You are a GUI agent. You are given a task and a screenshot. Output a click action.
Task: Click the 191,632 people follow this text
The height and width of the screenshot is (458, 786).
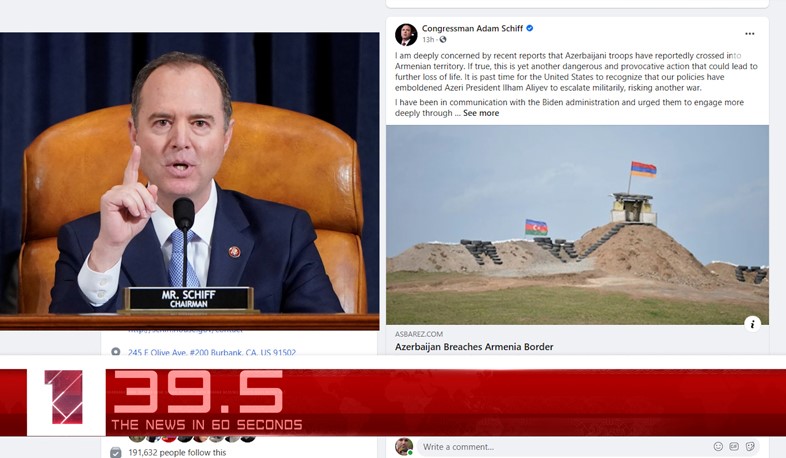pyautogui.click(x=177, y=452)
